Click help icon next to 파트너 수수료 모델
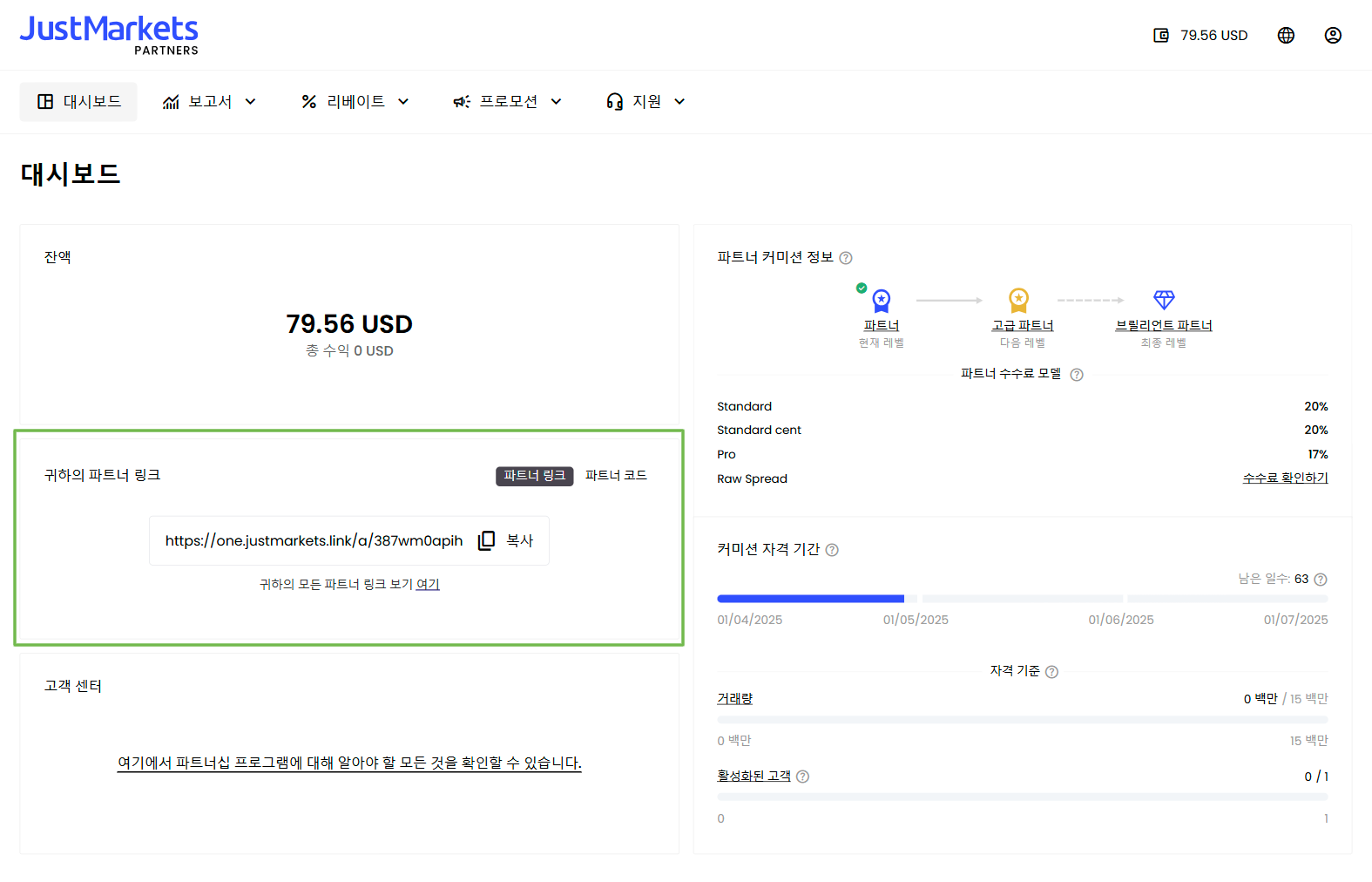 pos(1077,375)
